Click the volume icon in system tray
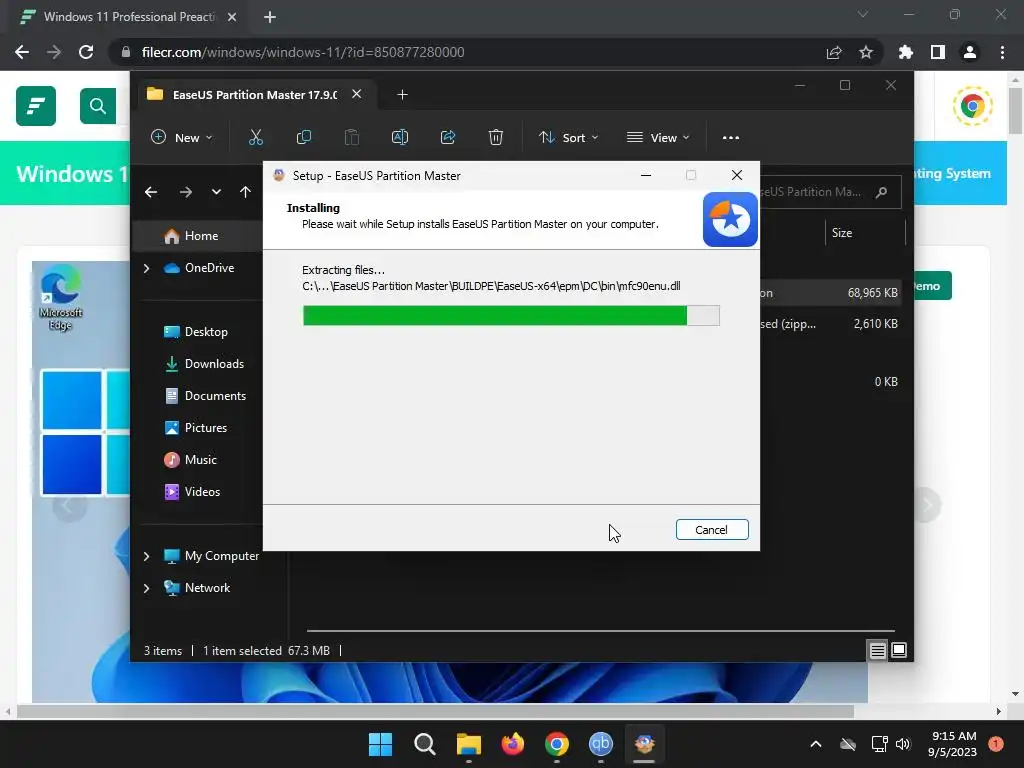1024x768 pixels. click(x=903, y=744)
